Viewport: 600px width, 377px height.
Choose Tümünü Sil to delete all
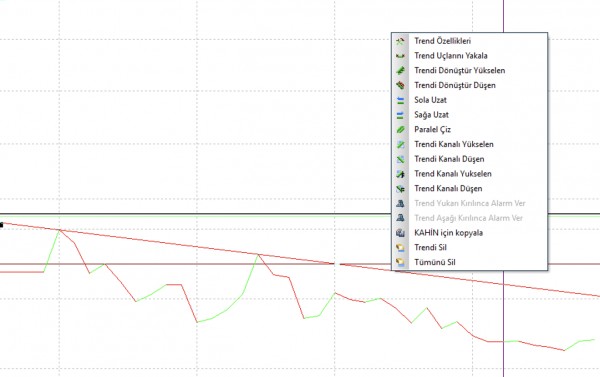(x=469, y=263)
